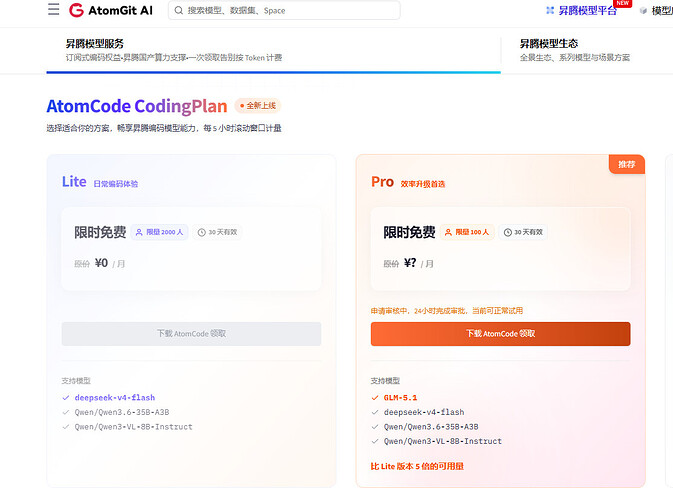Click the search magnifier icon
This screenshot has height=500, width=673.
coord(179,10)
